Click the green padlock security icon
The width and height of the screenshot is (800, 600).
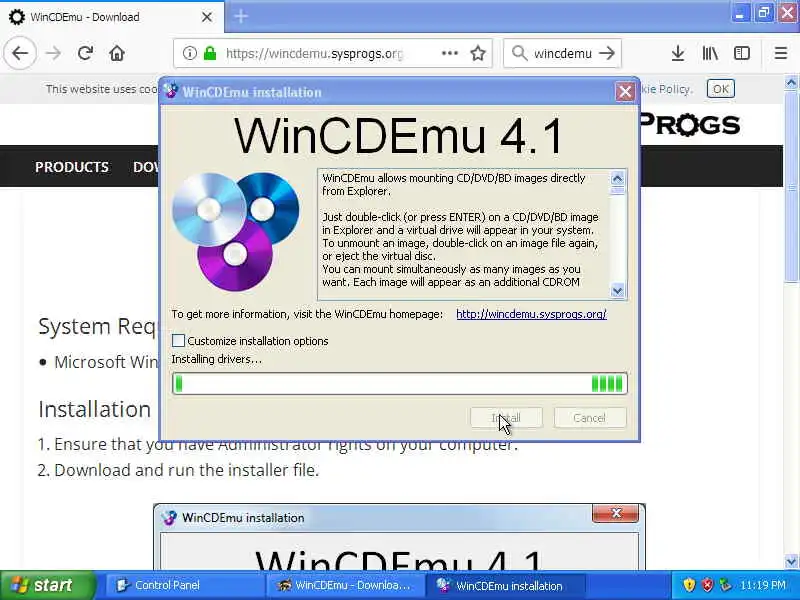pyautogui.click(x=210, y=53)
